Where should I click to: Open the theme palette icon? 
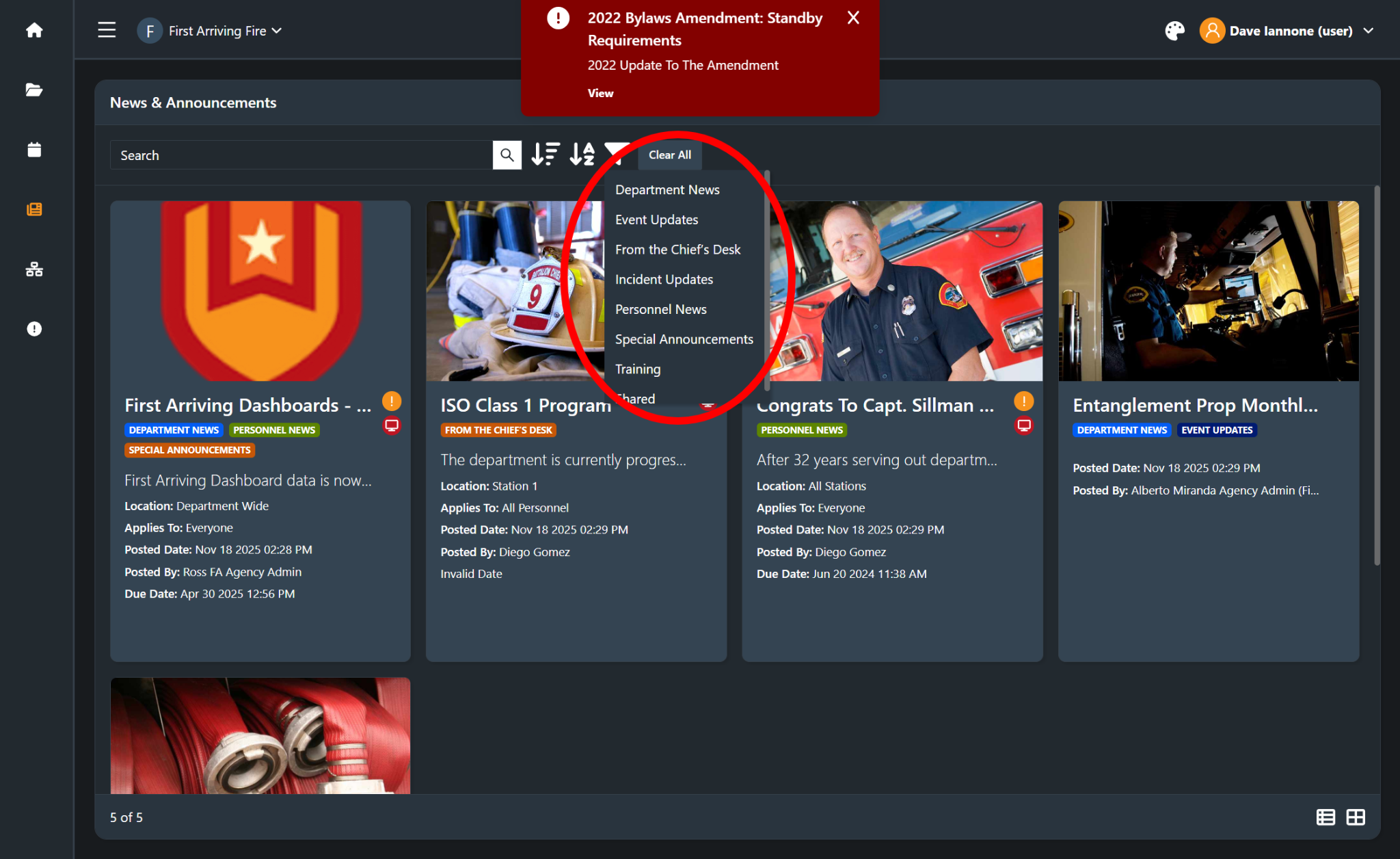coord(1174,31)
